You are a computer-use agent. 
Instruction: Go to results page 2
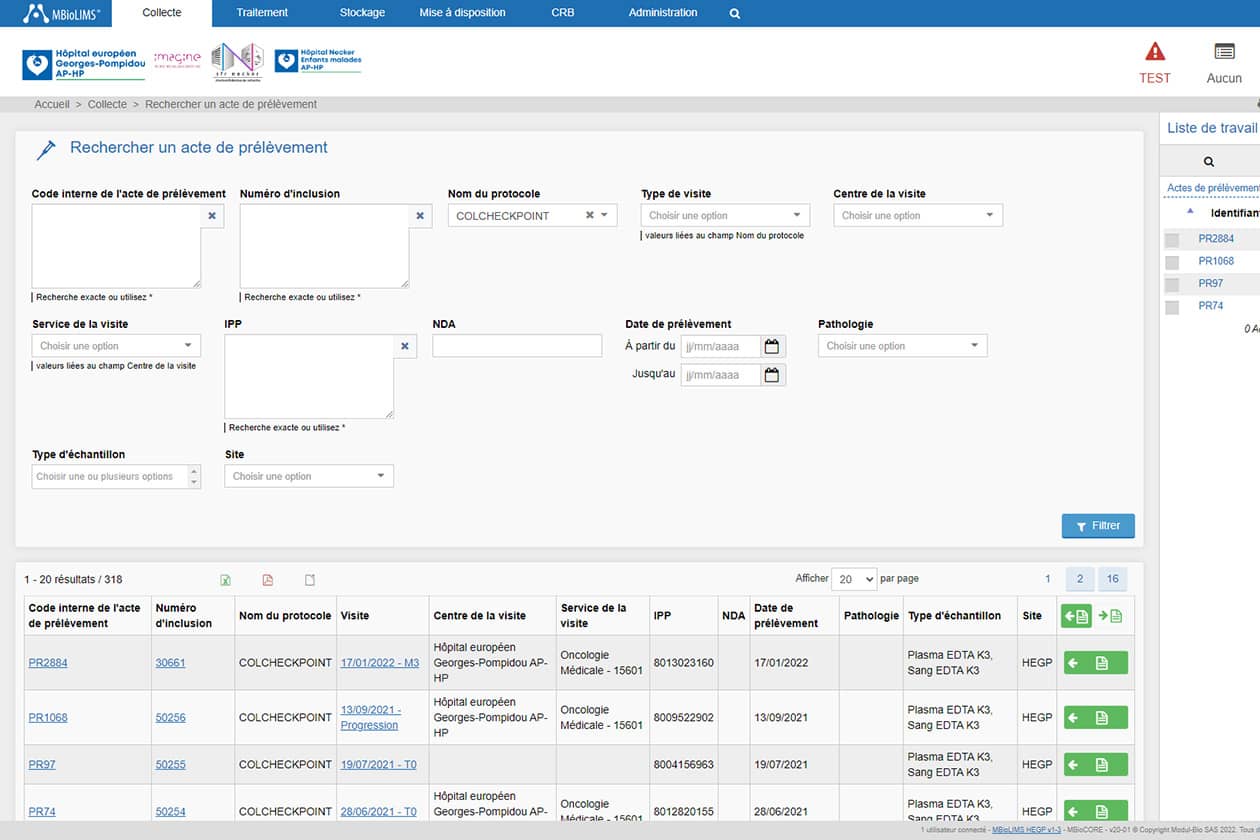1080,579
